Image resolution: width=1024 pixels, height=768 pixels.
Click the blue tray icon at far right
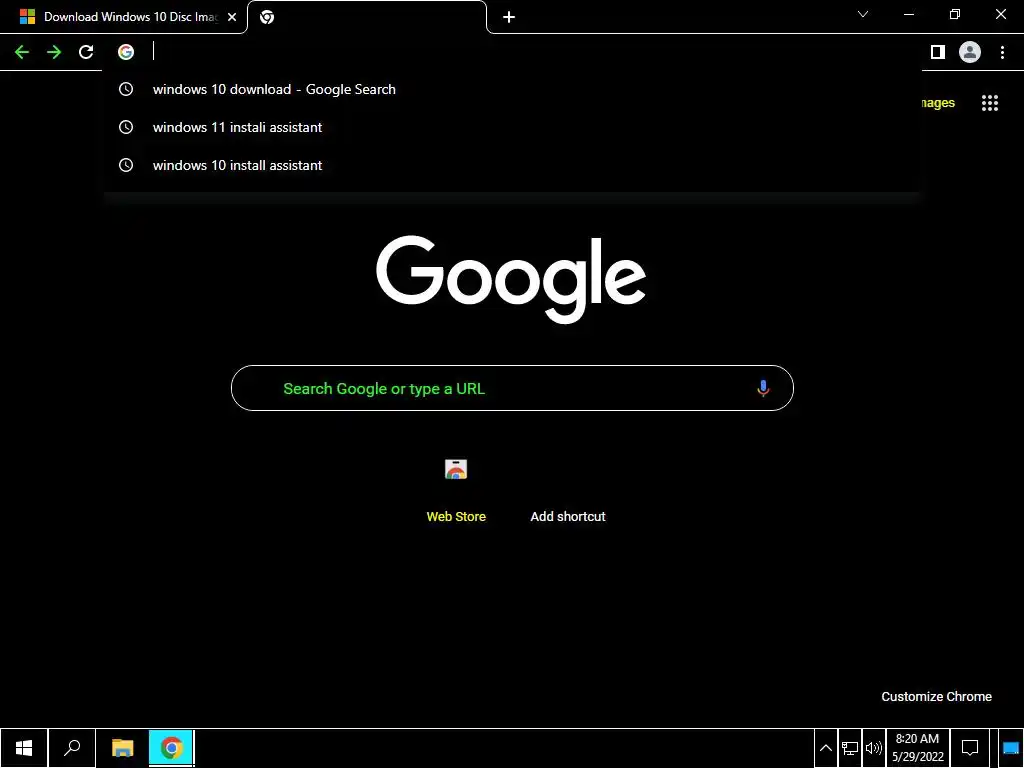pos(1010,748)
